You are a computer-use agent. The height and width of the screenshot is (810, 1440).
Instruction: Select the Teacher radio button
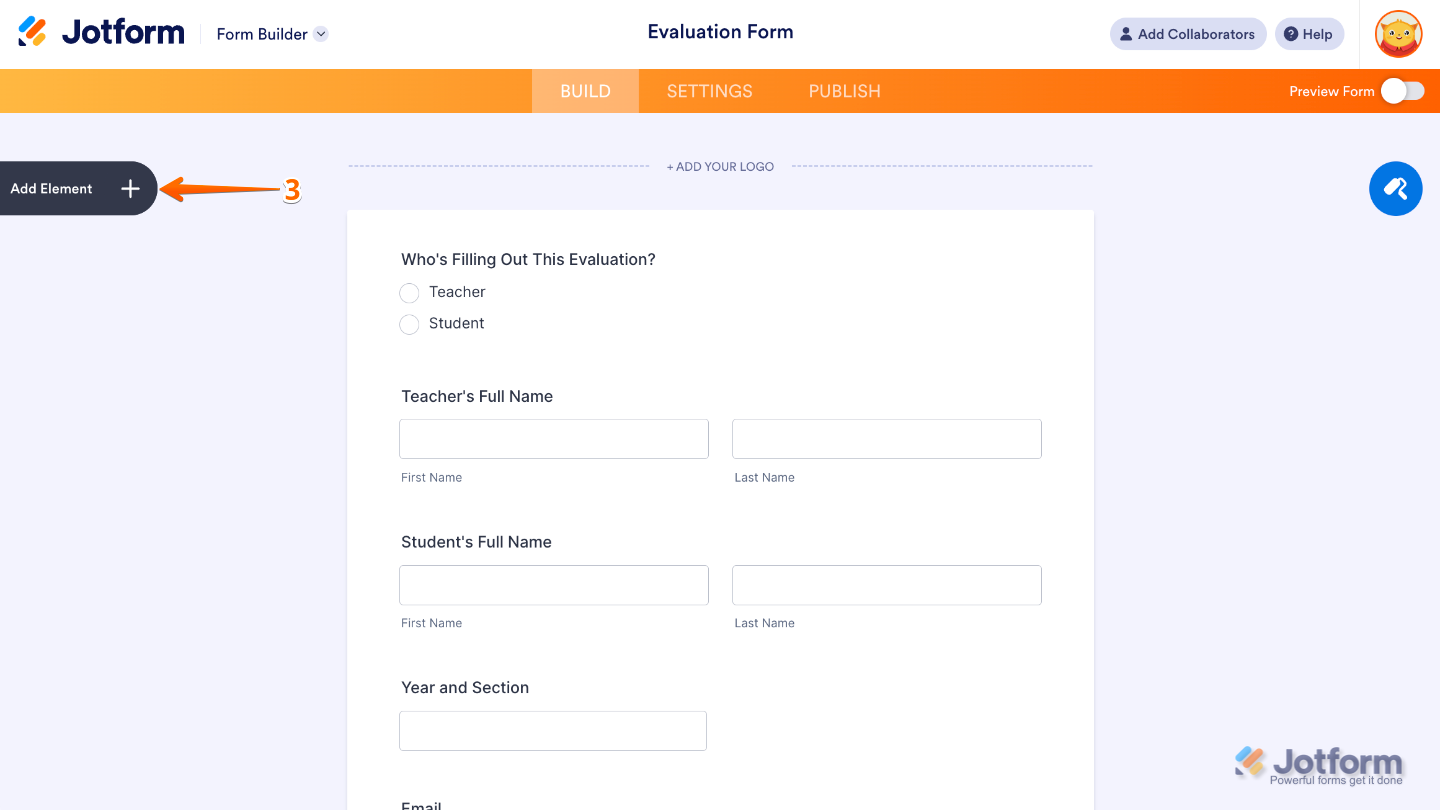409,293
